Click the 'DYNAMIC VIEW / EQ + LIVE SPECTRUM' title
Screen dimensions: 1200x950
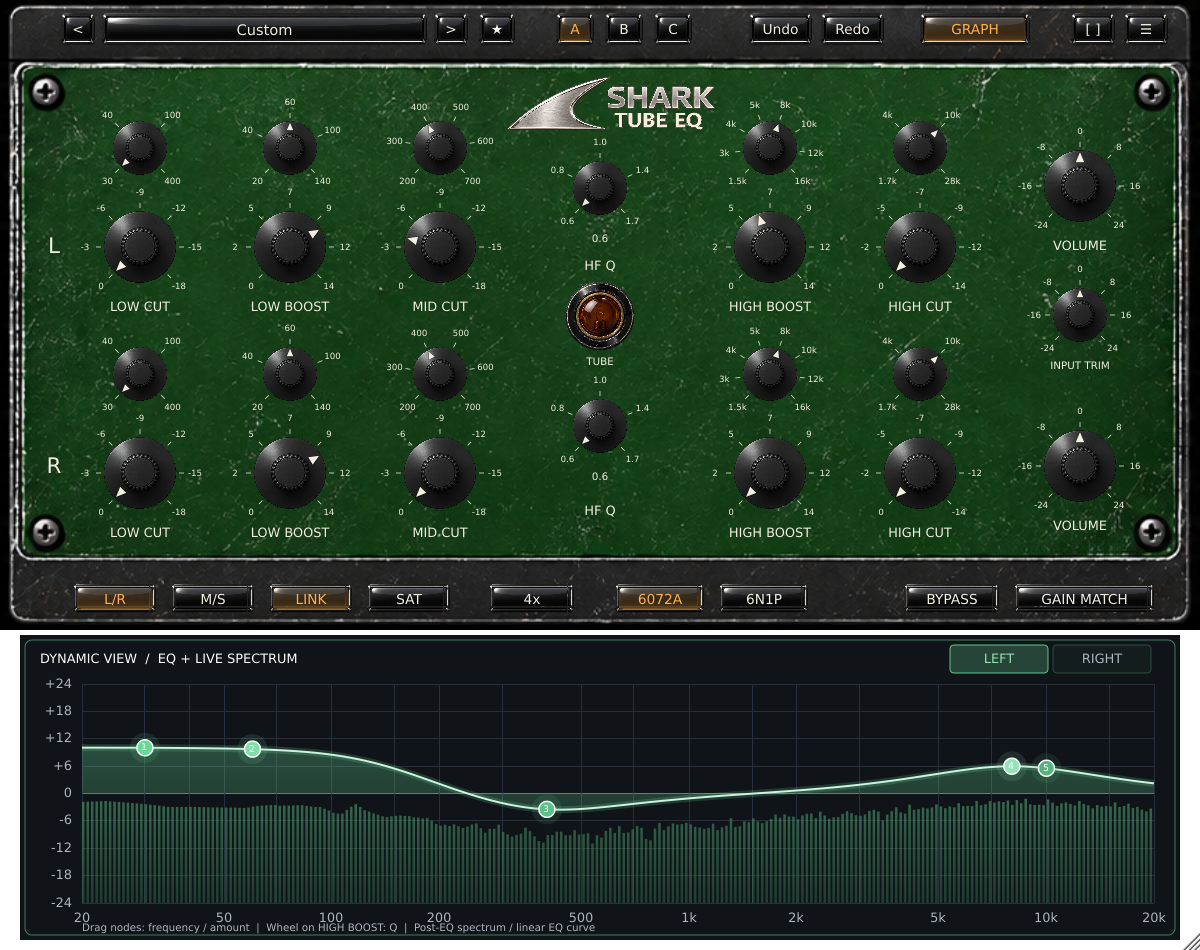[168, 658]
